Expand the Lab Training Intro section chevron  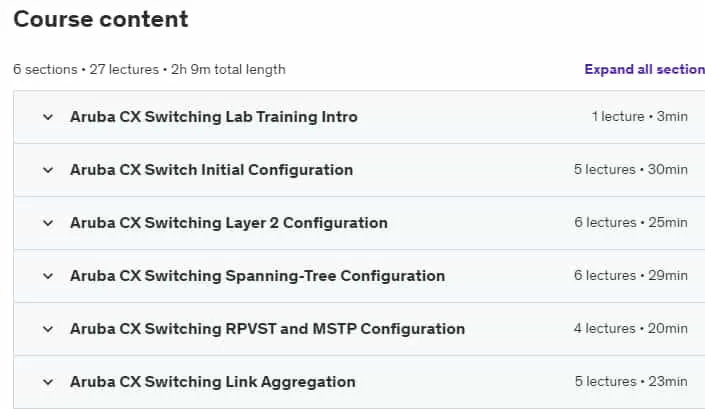click(48, 117)
